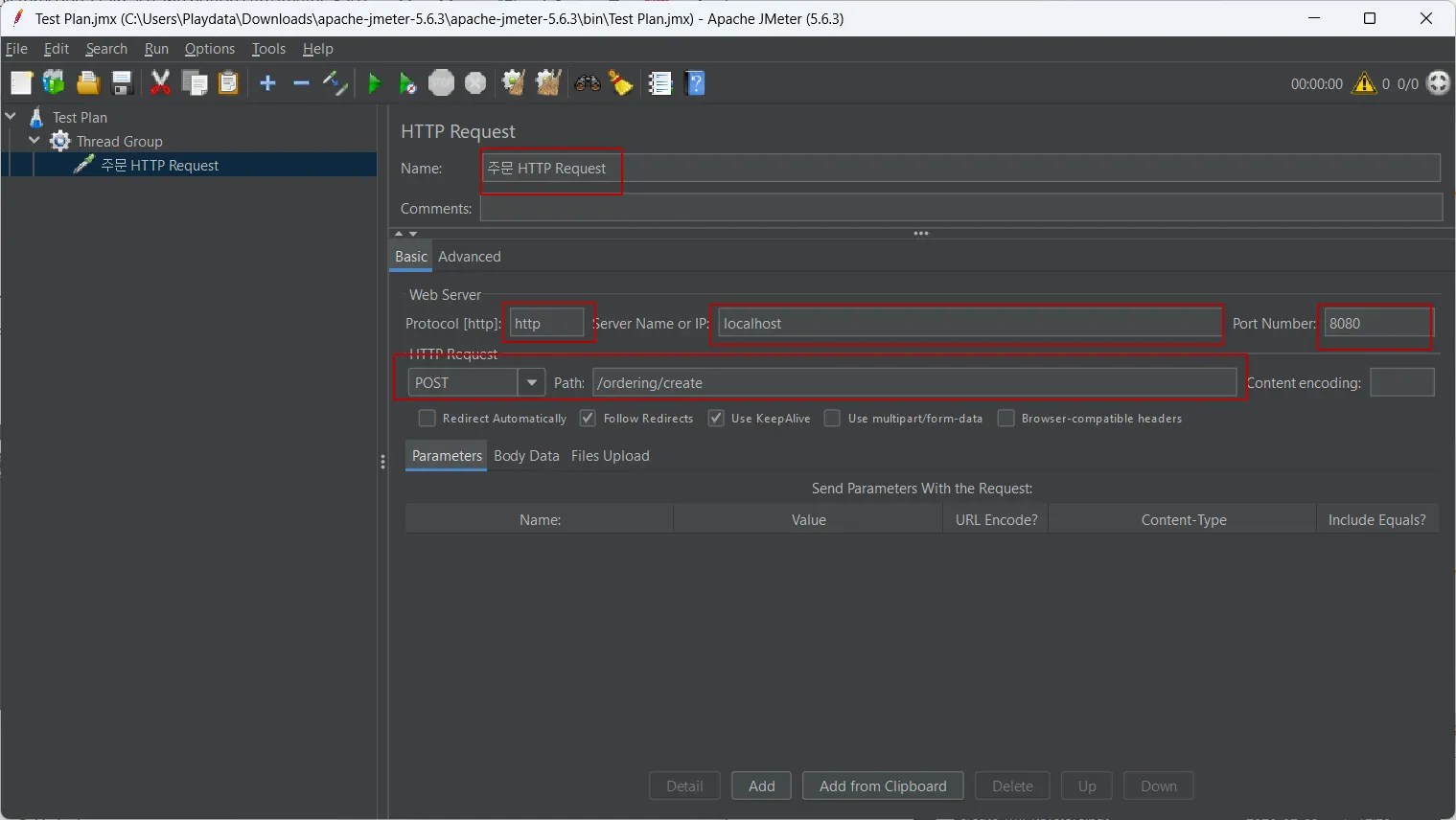Image resolution: width=1456 pixels, height=820 pixels.
Task: Open Help with the question mark icon
Action: click(696, 83)
